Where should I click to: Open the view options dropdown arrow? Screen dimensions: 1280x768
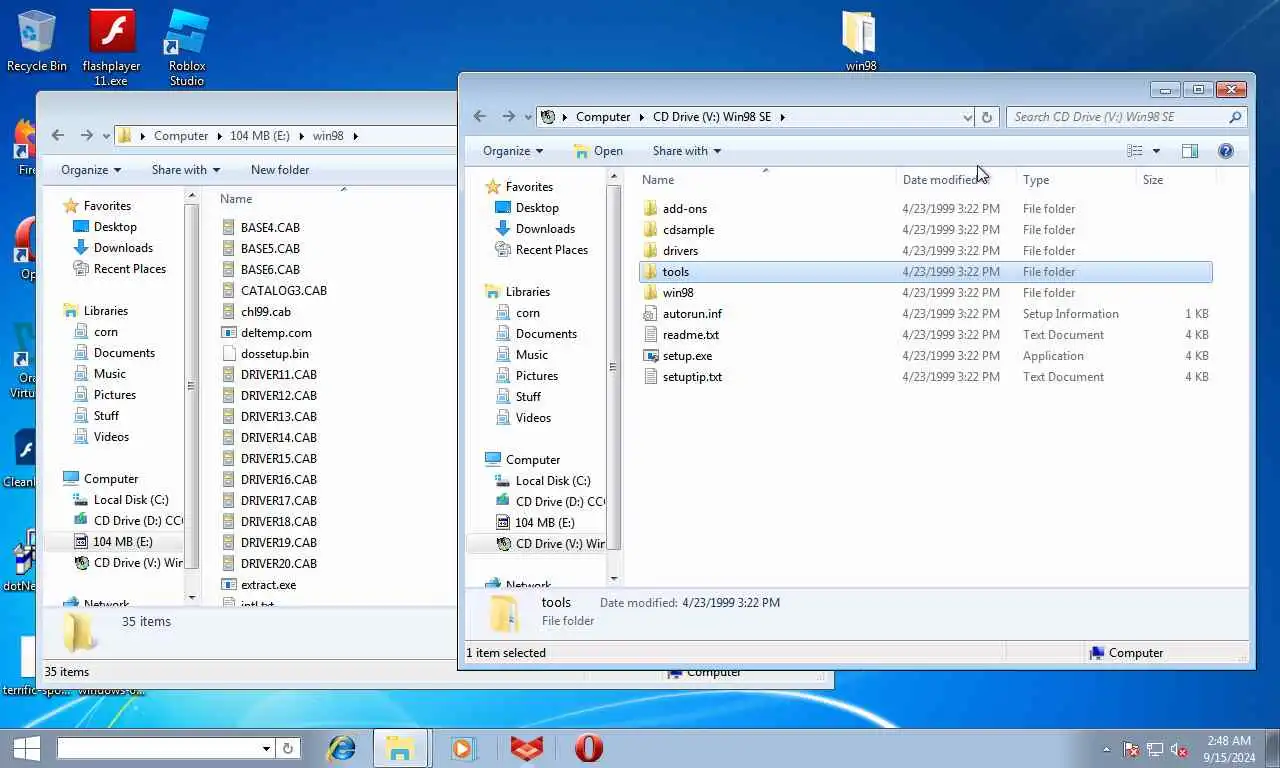(1157, 151)
